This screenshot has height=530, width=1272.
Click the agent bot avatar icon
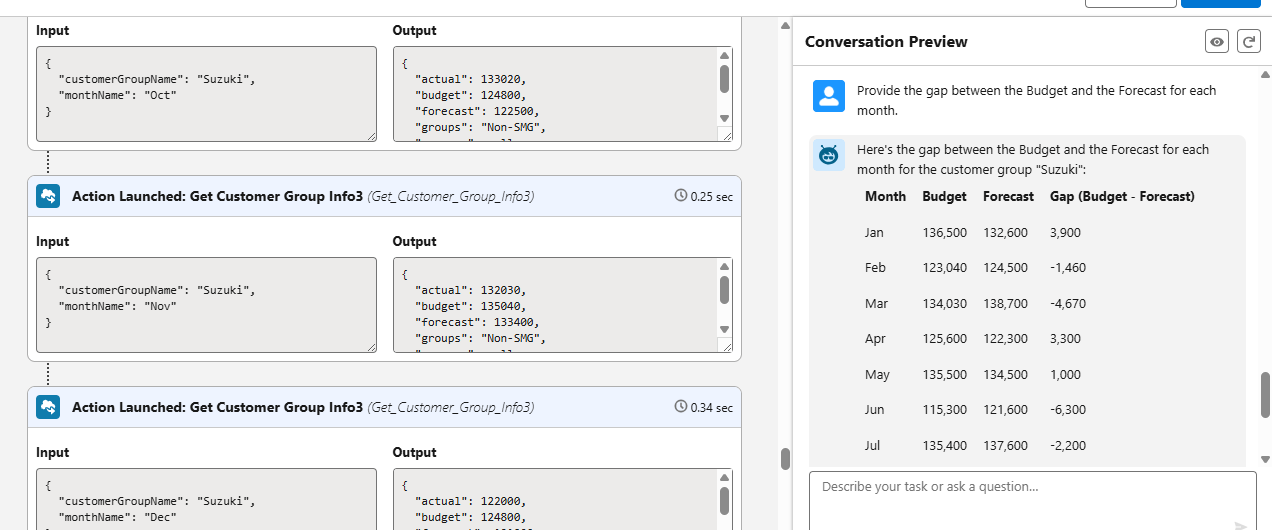click(829, 155)
